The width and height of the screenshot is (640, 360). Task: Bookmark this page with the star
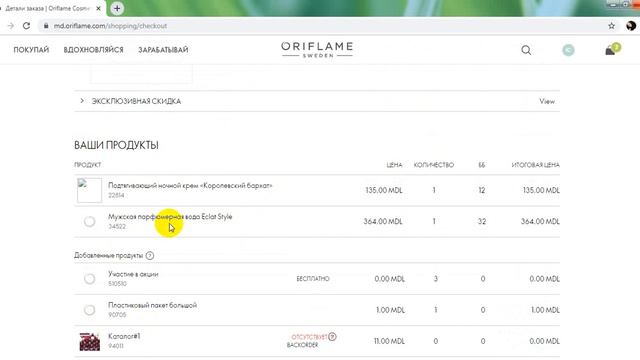click(x=611, y=26)
